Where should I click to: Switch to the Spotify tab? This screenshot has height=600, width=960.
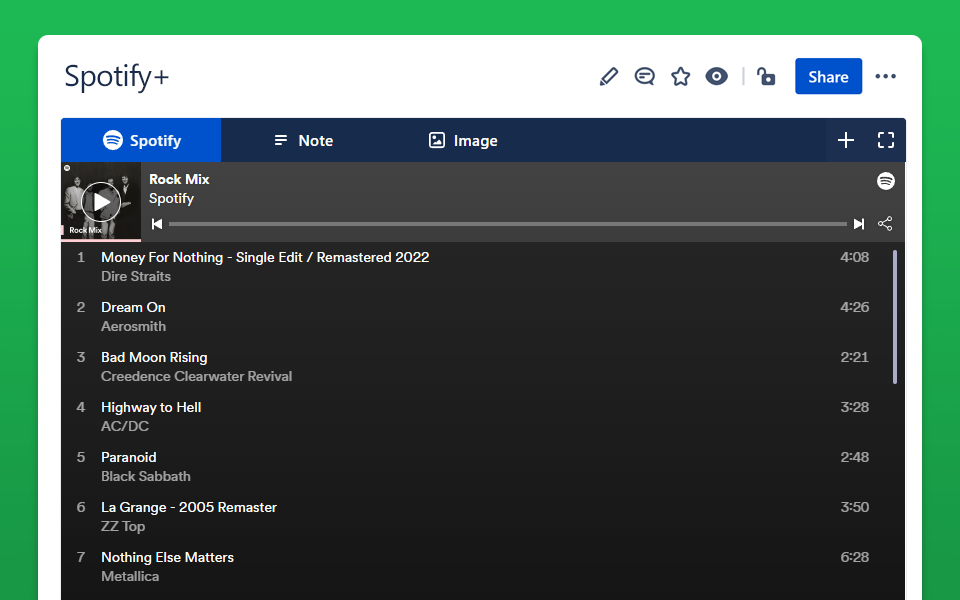[141, 140]
